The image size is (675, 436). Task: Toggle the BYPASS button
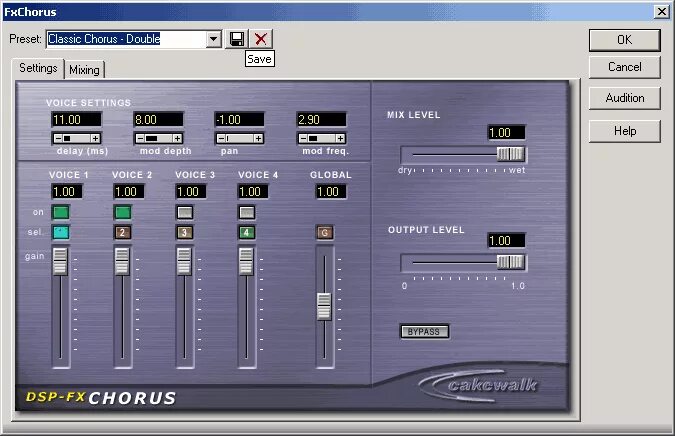pos(424,332)
